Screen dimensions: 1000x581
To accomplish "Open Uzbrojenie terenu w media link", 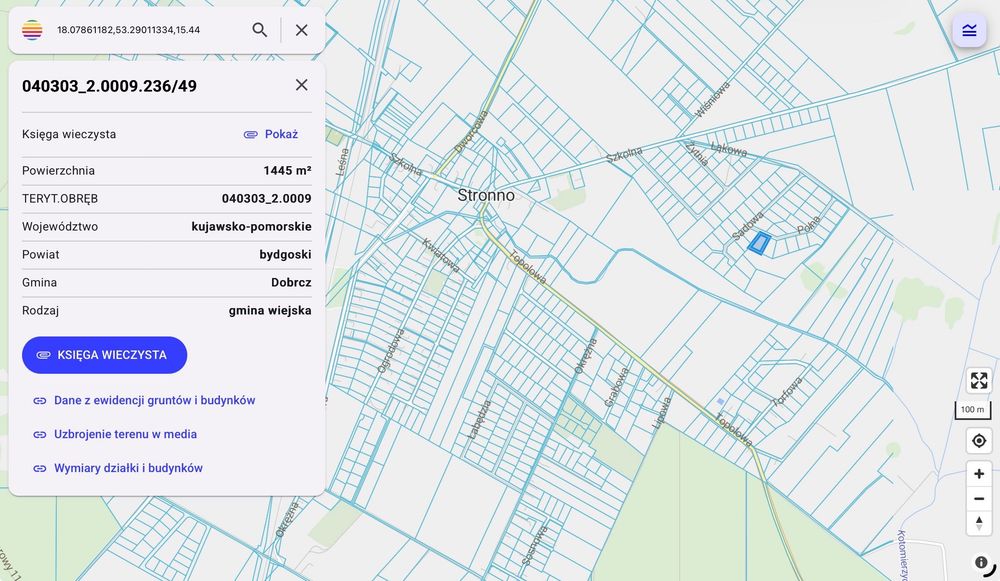I will (x=125, y=434).
